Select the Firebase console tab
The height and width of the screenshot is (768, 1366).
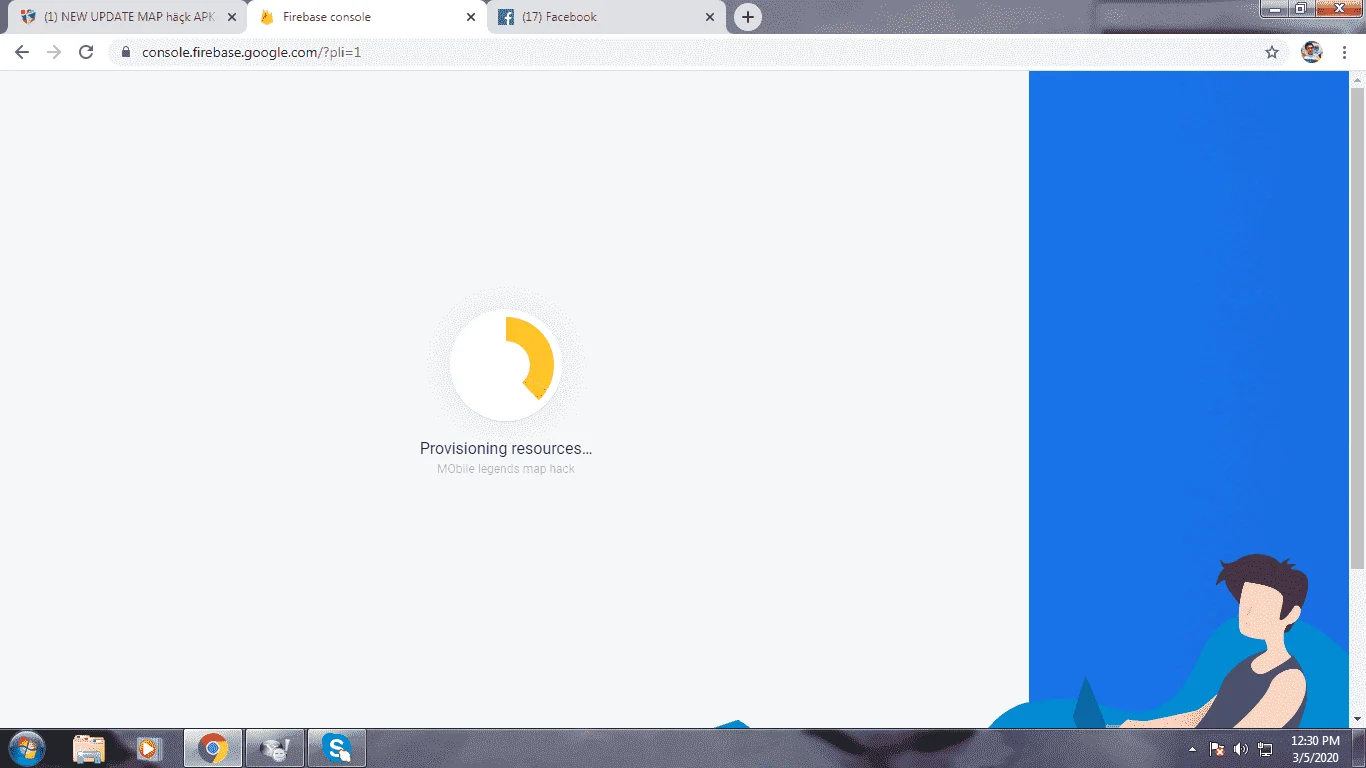[x=366, y=17]
